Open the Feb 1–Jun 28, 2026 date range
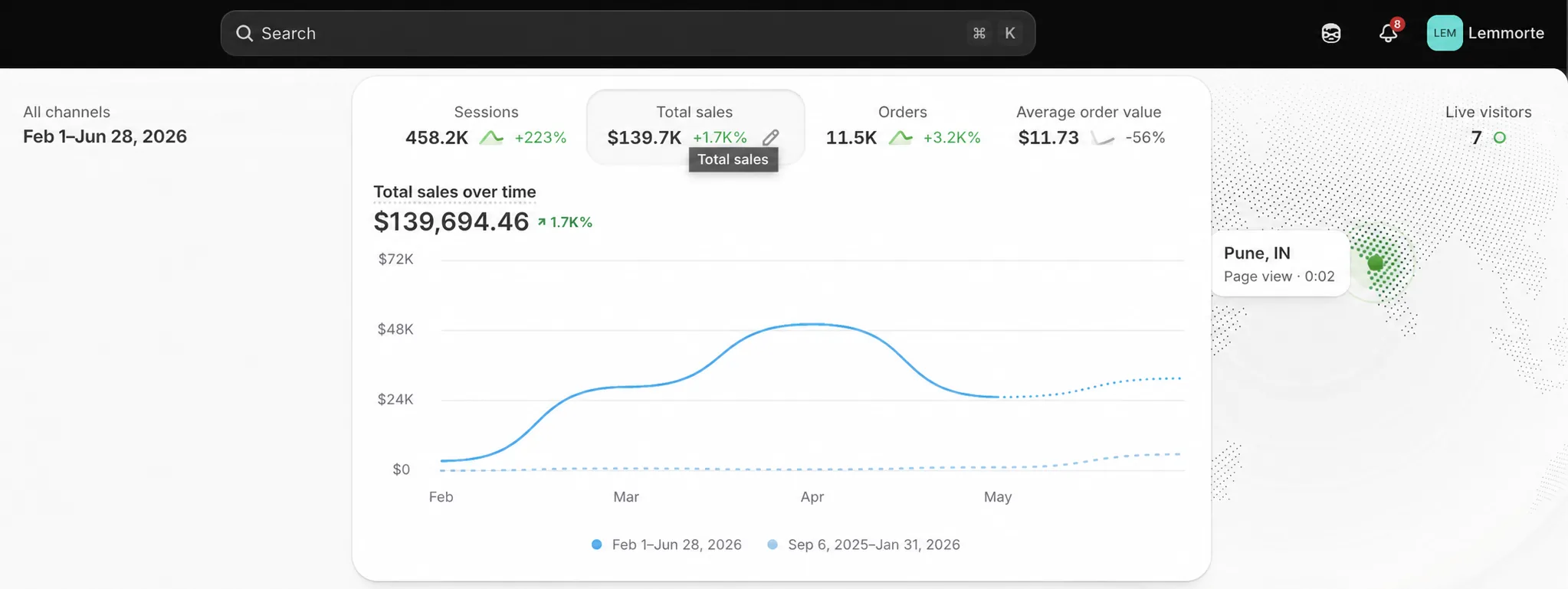This screenshot has width=1568, height=589. [105, 136]
